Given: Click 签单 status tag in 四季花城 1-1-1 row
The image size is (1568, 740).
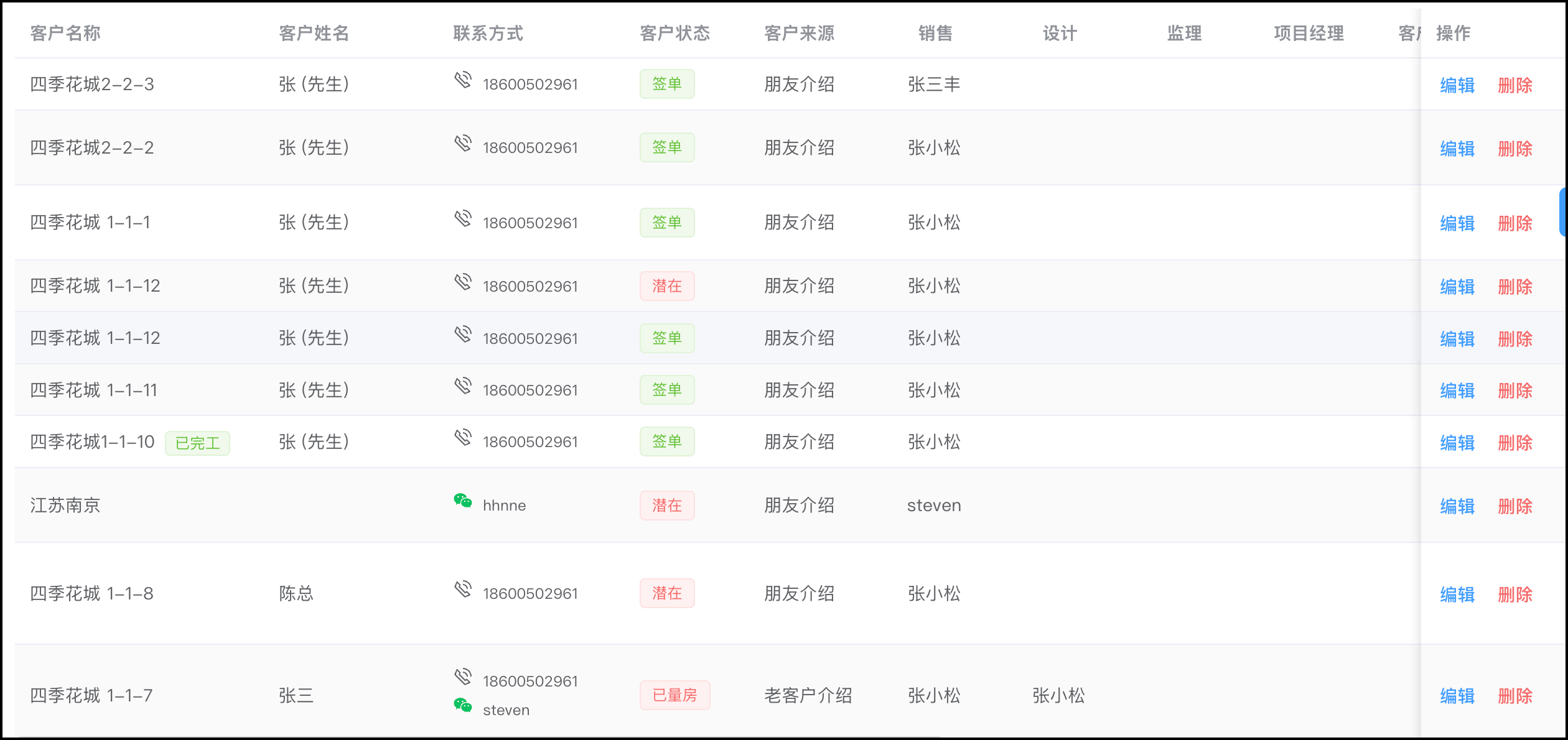Looking at the screenshot, I should pos(667,223).
